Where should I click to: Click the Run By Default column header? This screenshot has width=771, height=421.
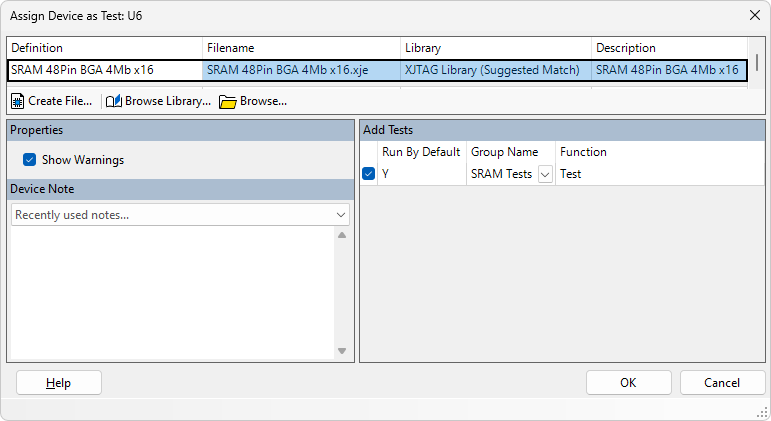[421, 152]
